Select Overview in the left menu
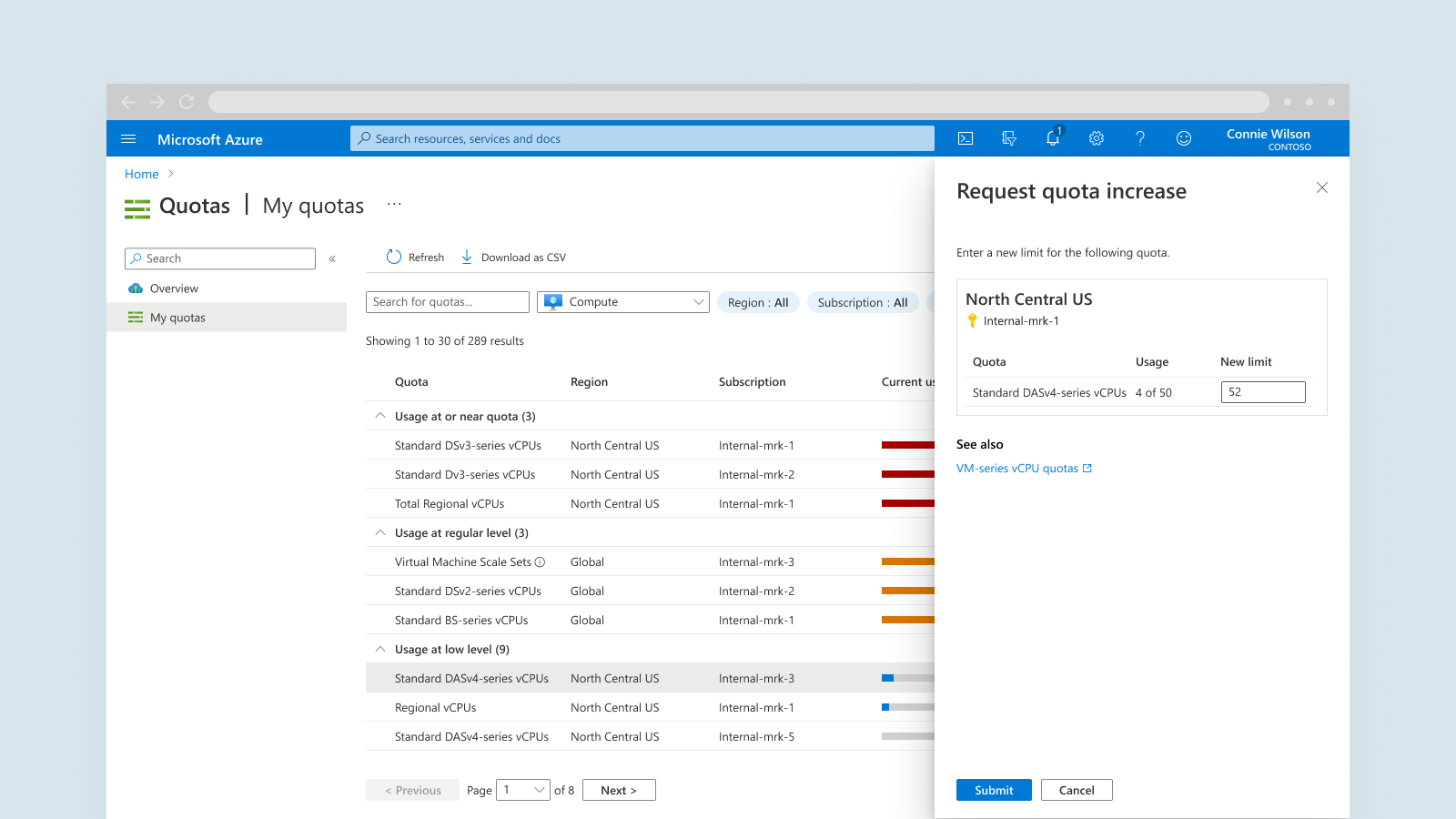The height and width of the screenshot is (819, 1456). point(174,288)
